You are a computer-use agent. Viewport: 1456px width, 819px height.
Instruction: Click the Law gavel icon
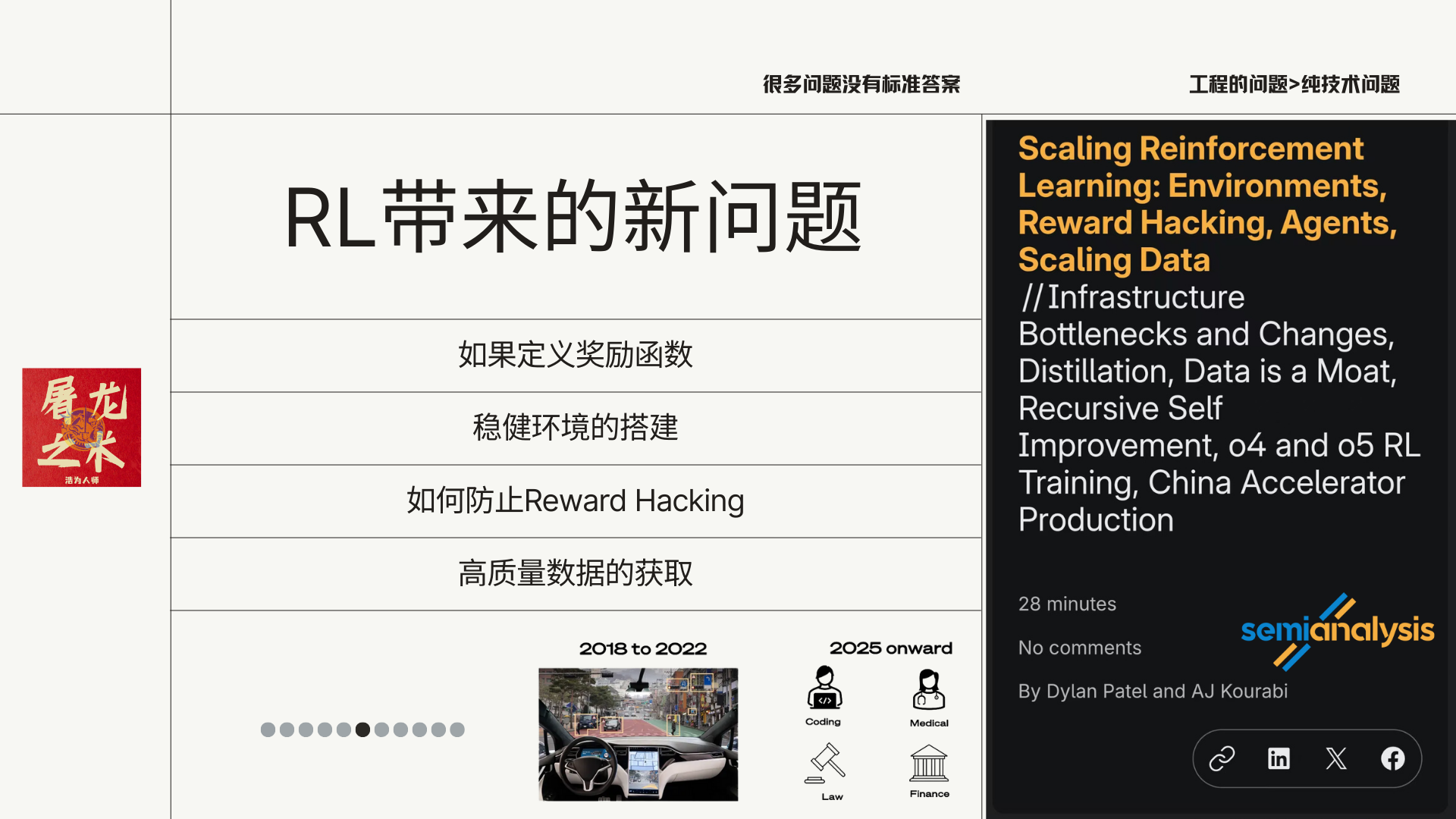pyautogui.click(x=826, y=763)
